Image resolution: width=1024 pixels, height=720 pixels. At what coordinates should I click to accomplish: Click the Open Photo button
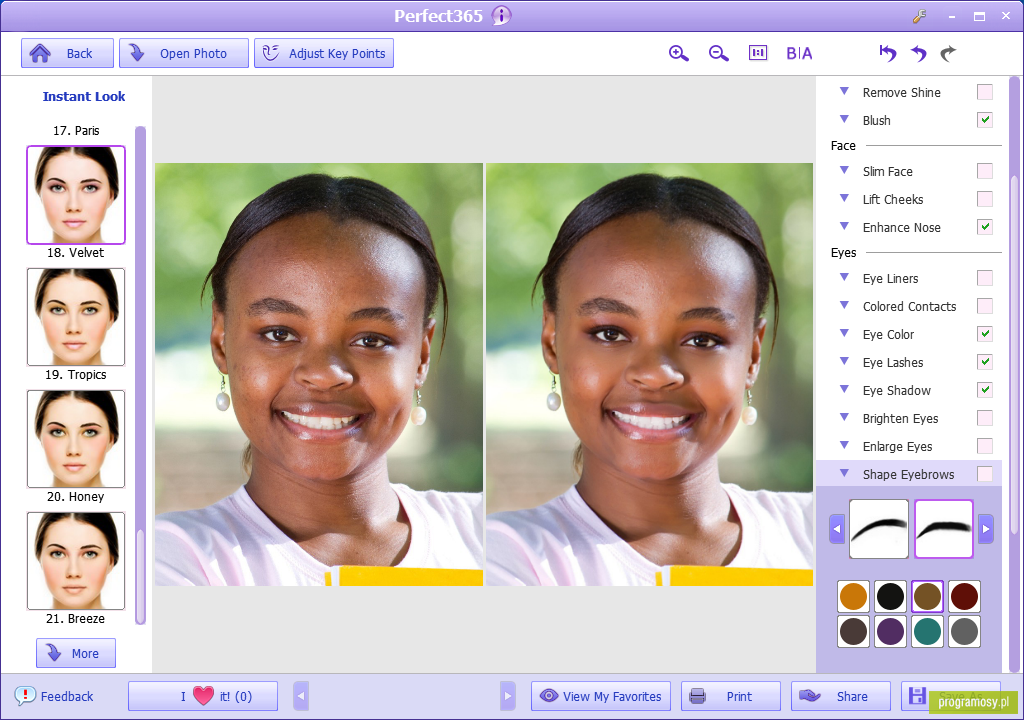coord(184,53)
